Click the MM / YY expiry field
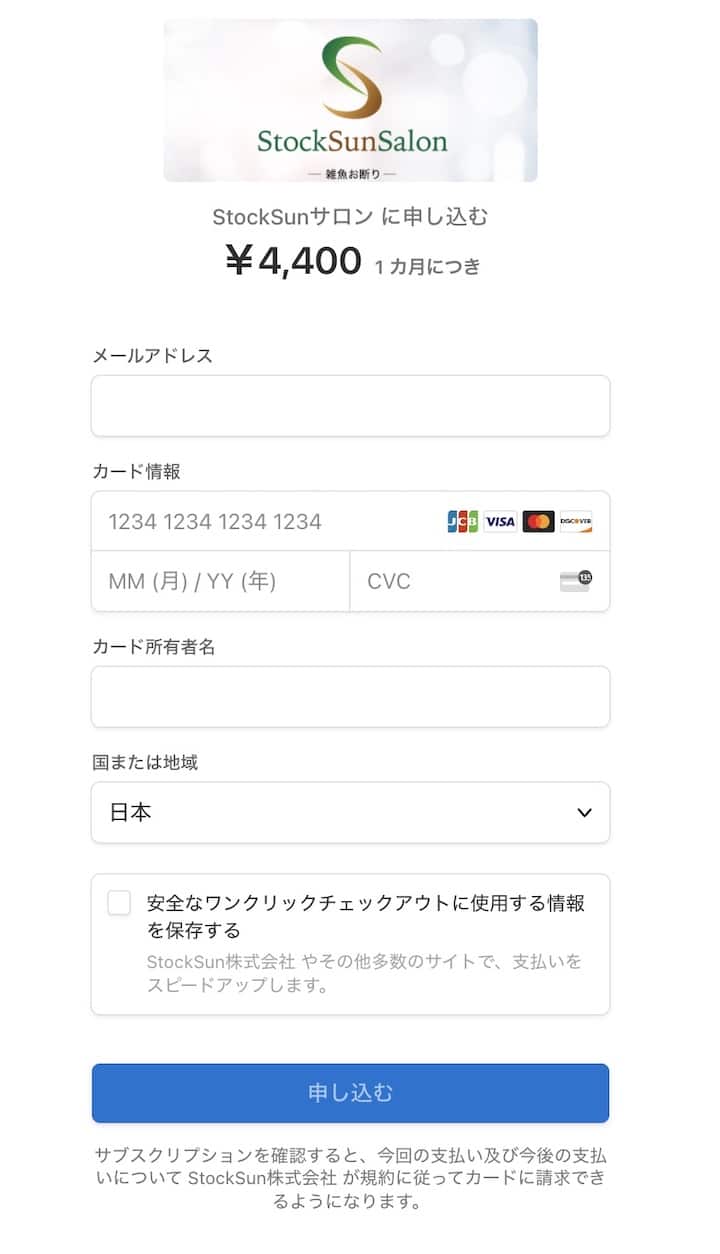The image size is (720, 1254). coord(220,581)
